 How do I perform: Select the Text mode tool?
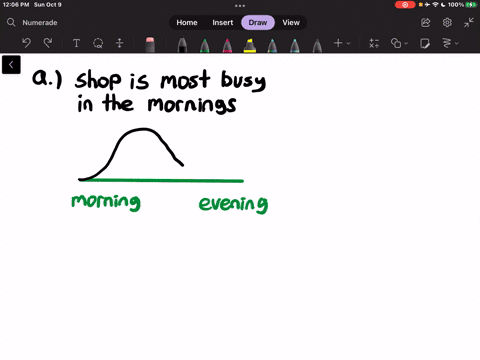76,43
